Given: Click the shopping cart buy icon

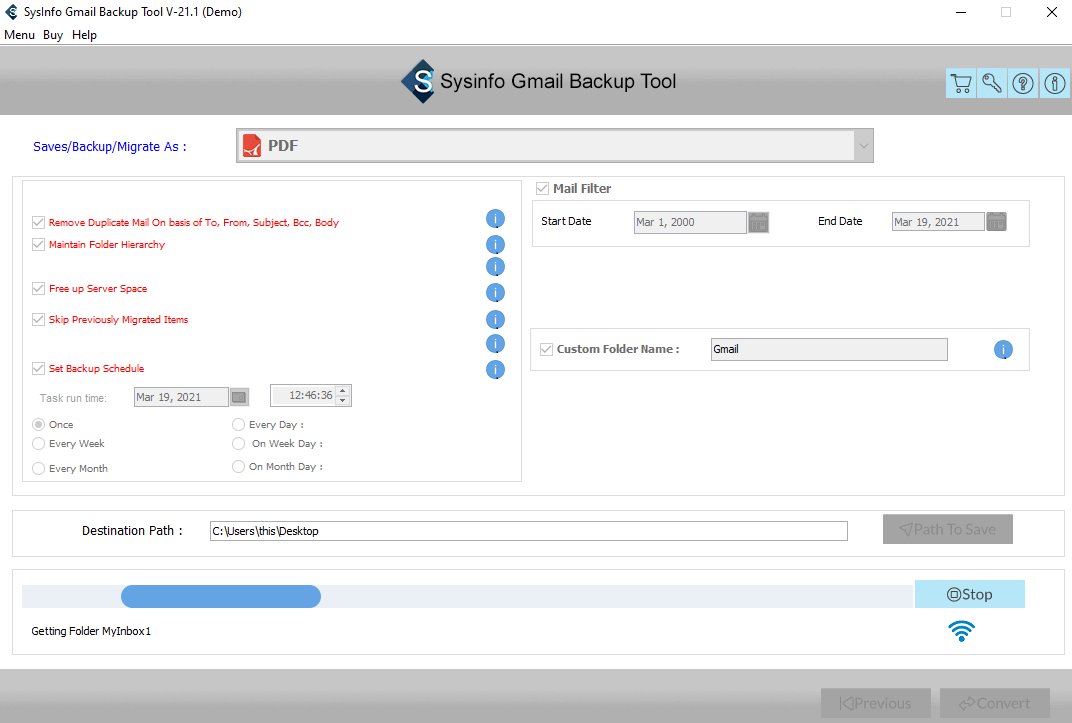Looking at the screenshot, I should (x=961, y=83).
